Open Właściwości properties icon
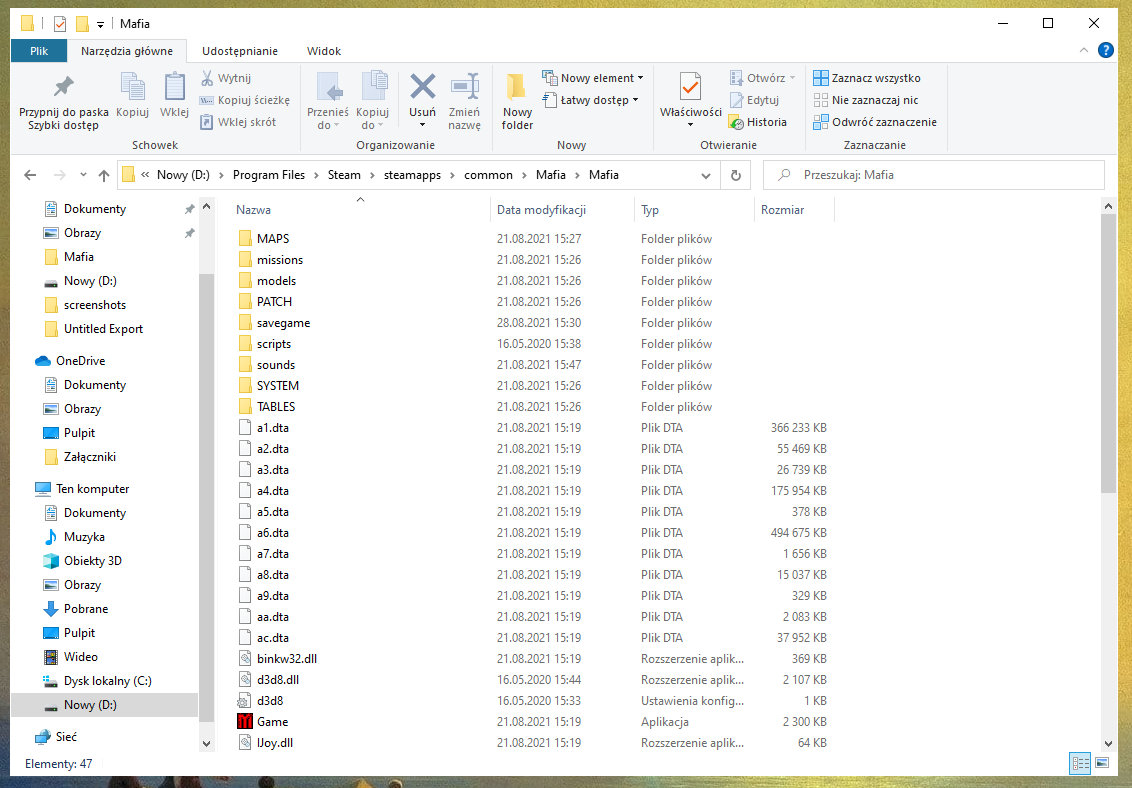The width and height of the screenshot is (1132, 788). click(690, 88)
